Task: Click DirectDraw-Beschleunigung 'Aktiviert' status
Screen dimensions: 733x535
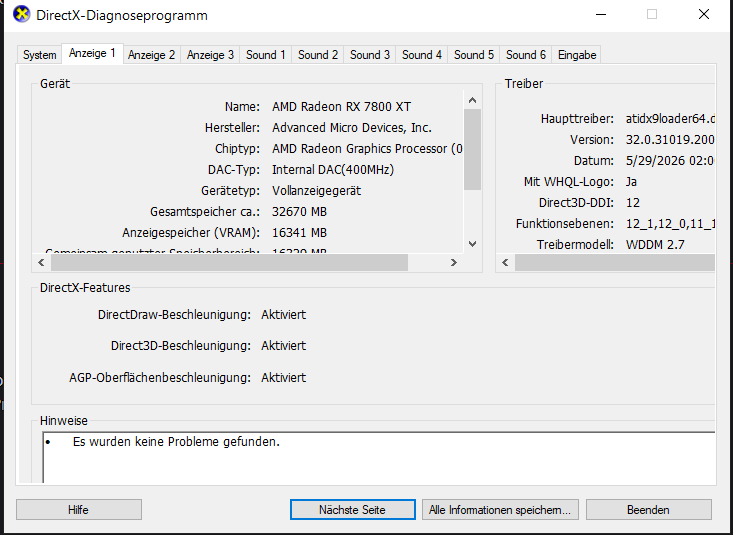Action: [284, 315]
